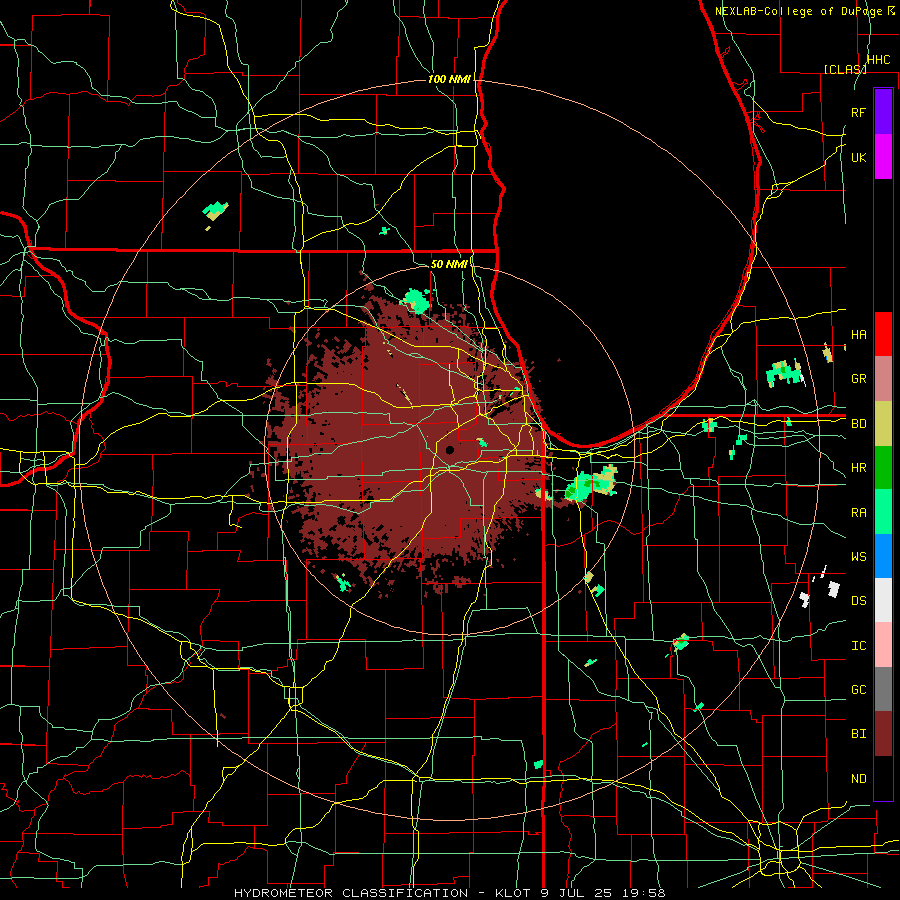Select the BD yellow legend block
The image size is (900, 900).
(883, 424)
